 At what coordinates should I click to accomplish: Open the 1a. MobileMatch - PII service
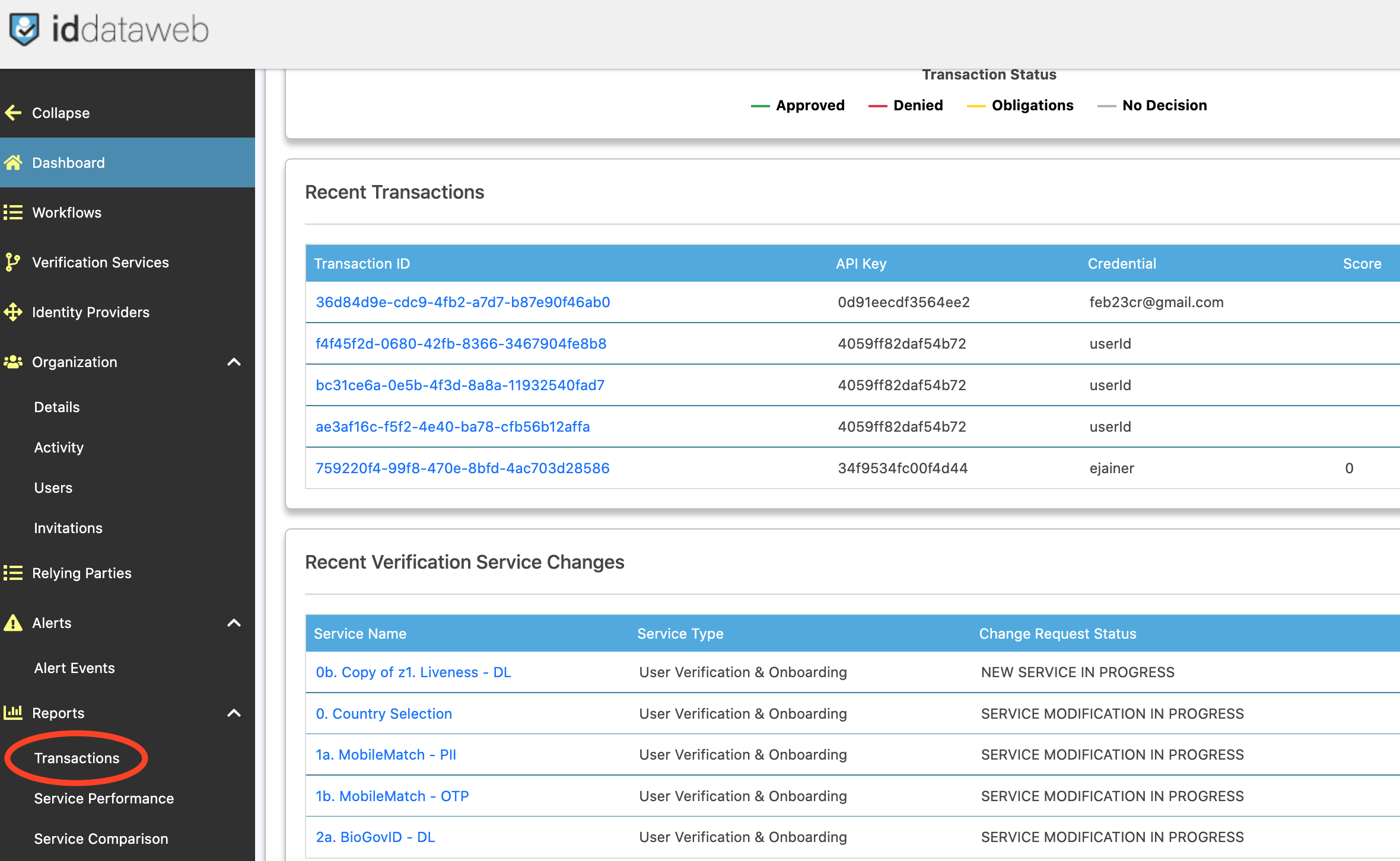pos(386,755)
